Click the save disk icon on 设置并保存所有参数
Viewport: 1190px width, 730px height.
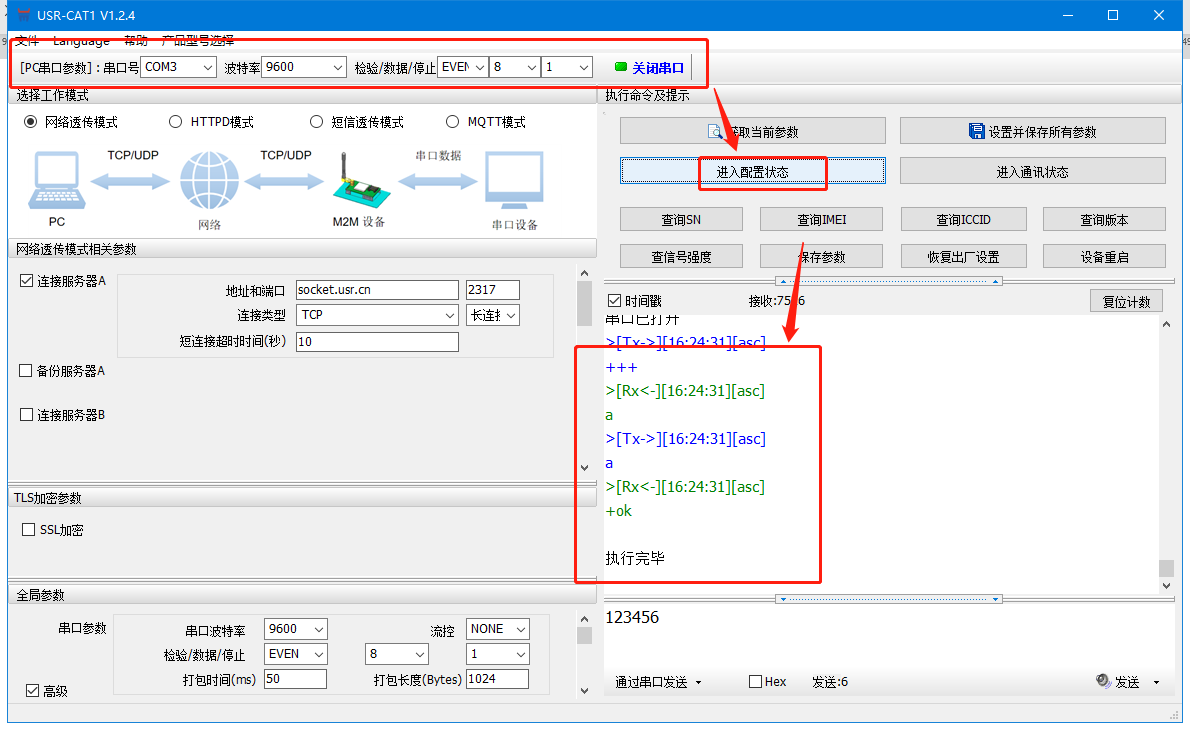click(977, 131)
